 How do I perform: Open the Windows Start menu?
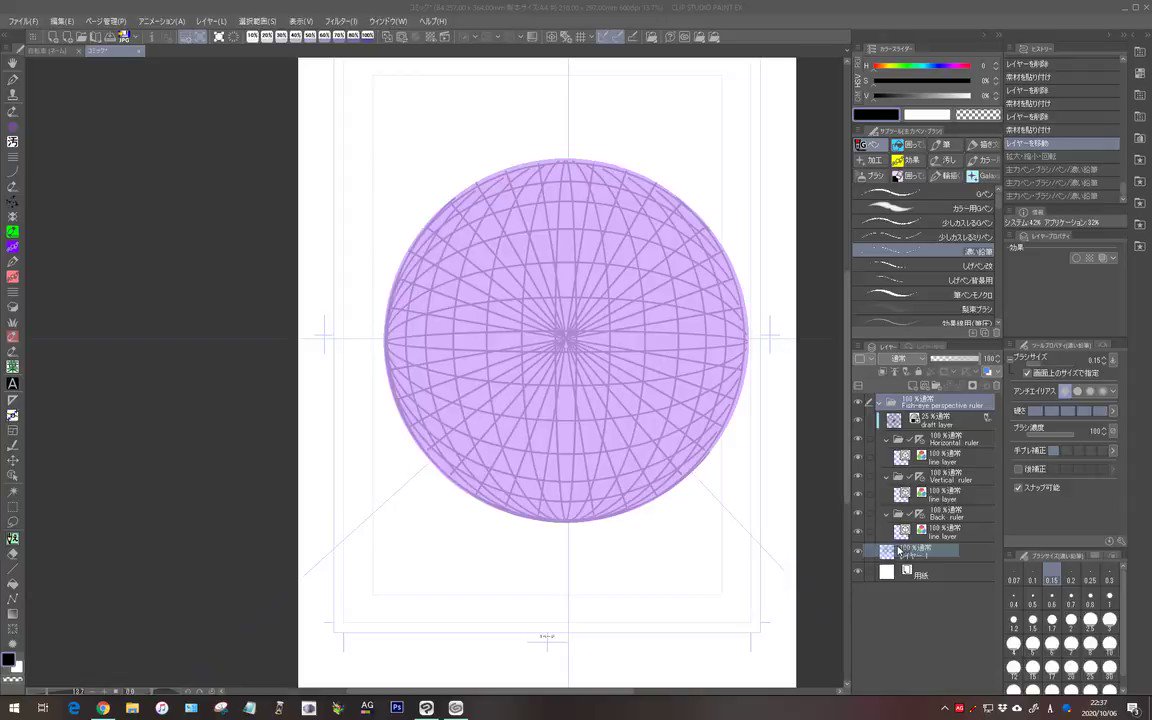13,708
